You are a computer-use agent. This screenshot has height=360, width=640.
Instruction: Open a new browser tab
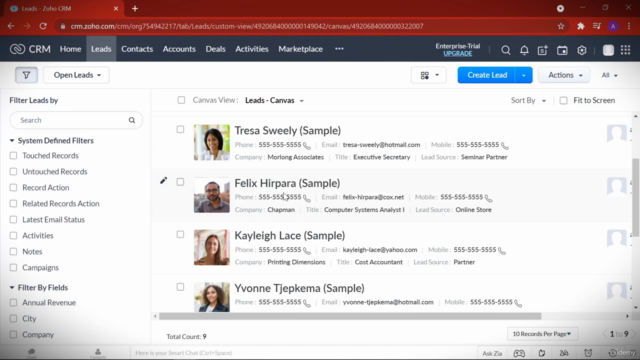(135, 9)
